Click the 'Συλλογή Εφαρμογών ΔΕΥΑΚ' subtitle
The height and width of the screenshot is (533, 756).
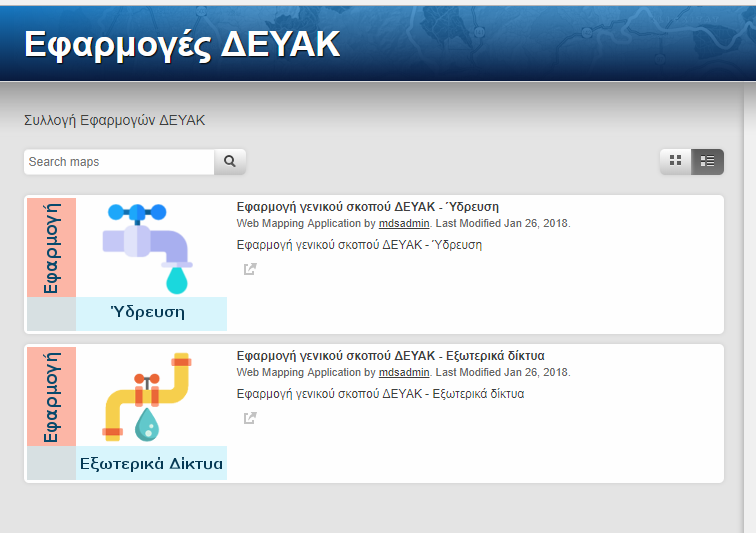click(x=114, y=120)
